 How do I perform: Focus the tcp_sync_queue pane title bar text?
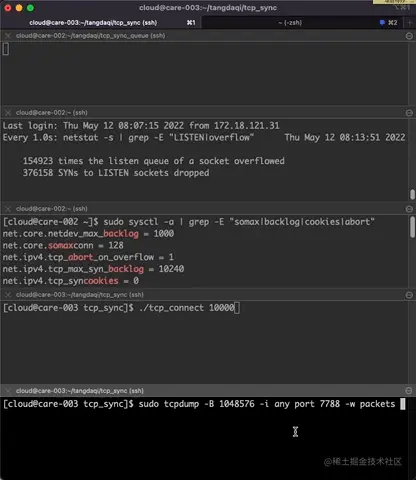coord(91,36)
